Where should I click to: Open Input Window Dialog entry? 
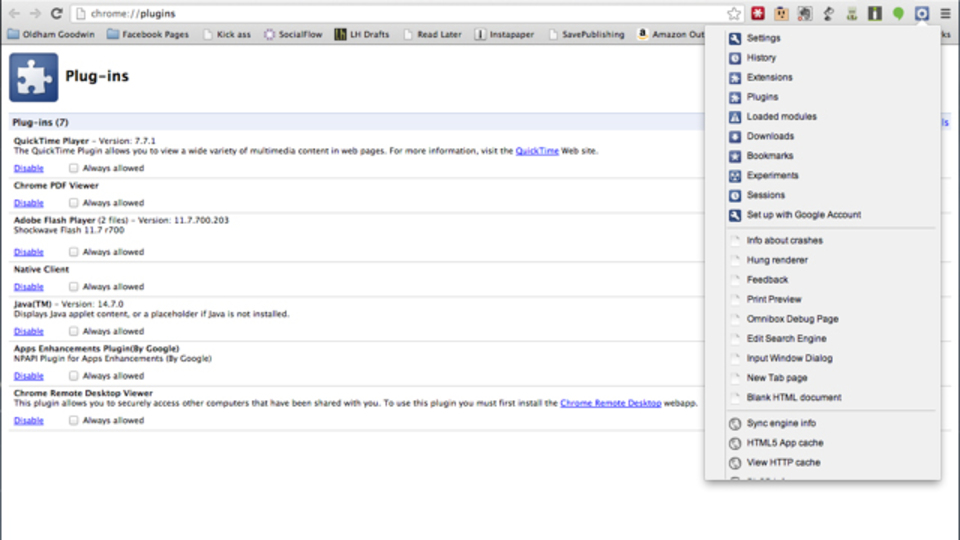pos(789,358)
